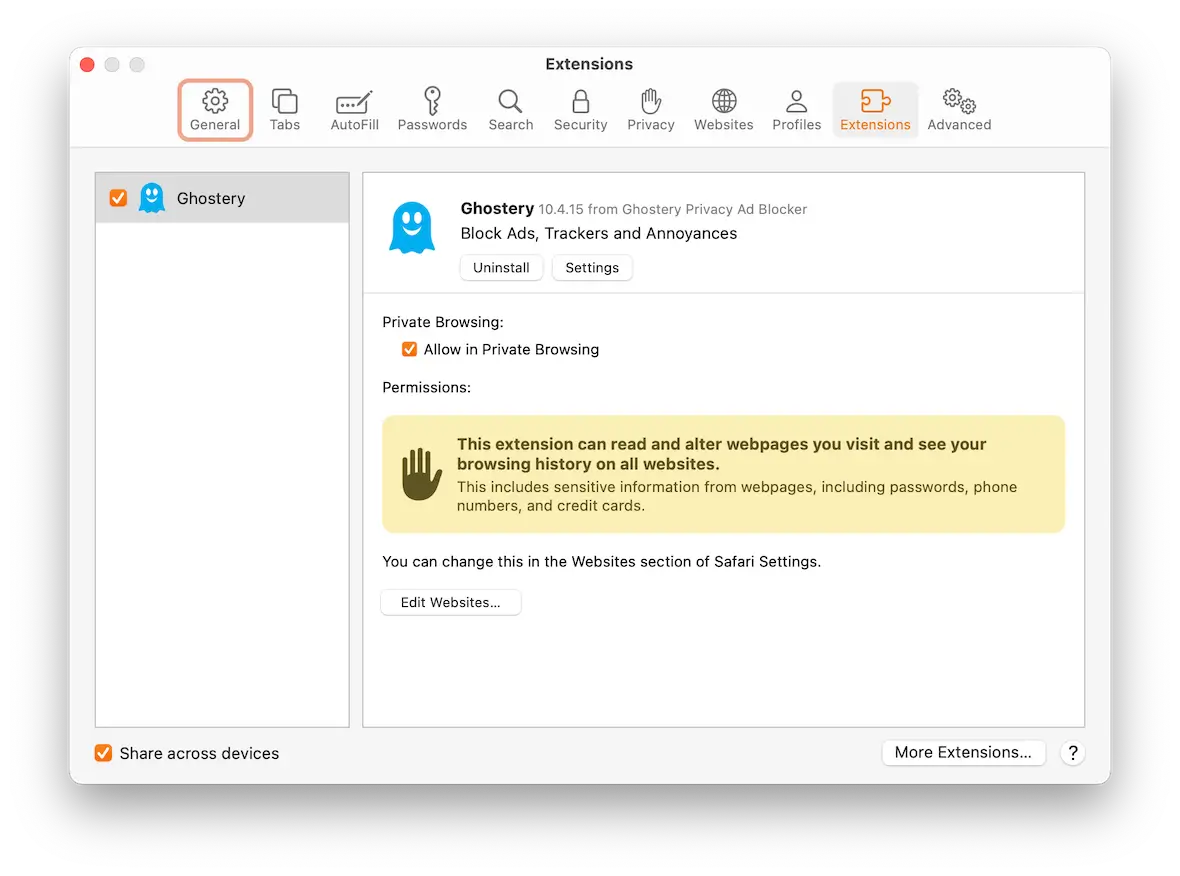1180x876 pixels.
Task: Click the large Ghostery logo in details
Action: (412, 228)
